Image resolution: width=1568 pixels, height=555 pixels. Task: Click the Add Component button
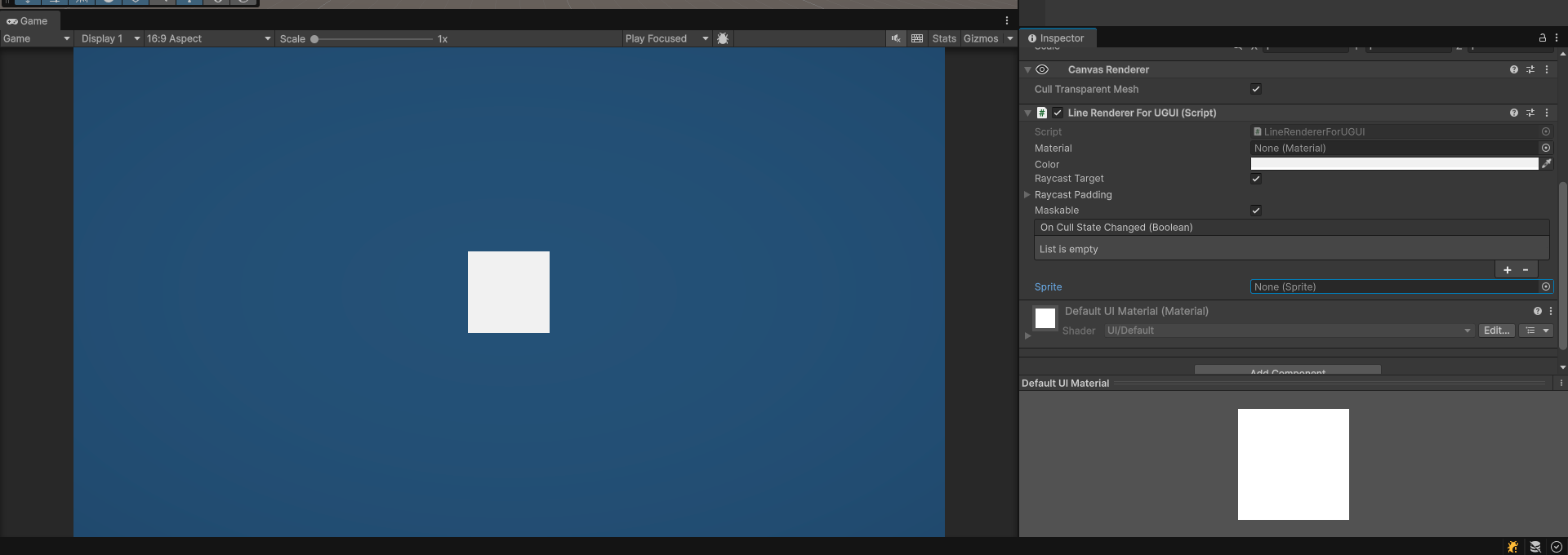point(1287,371)
